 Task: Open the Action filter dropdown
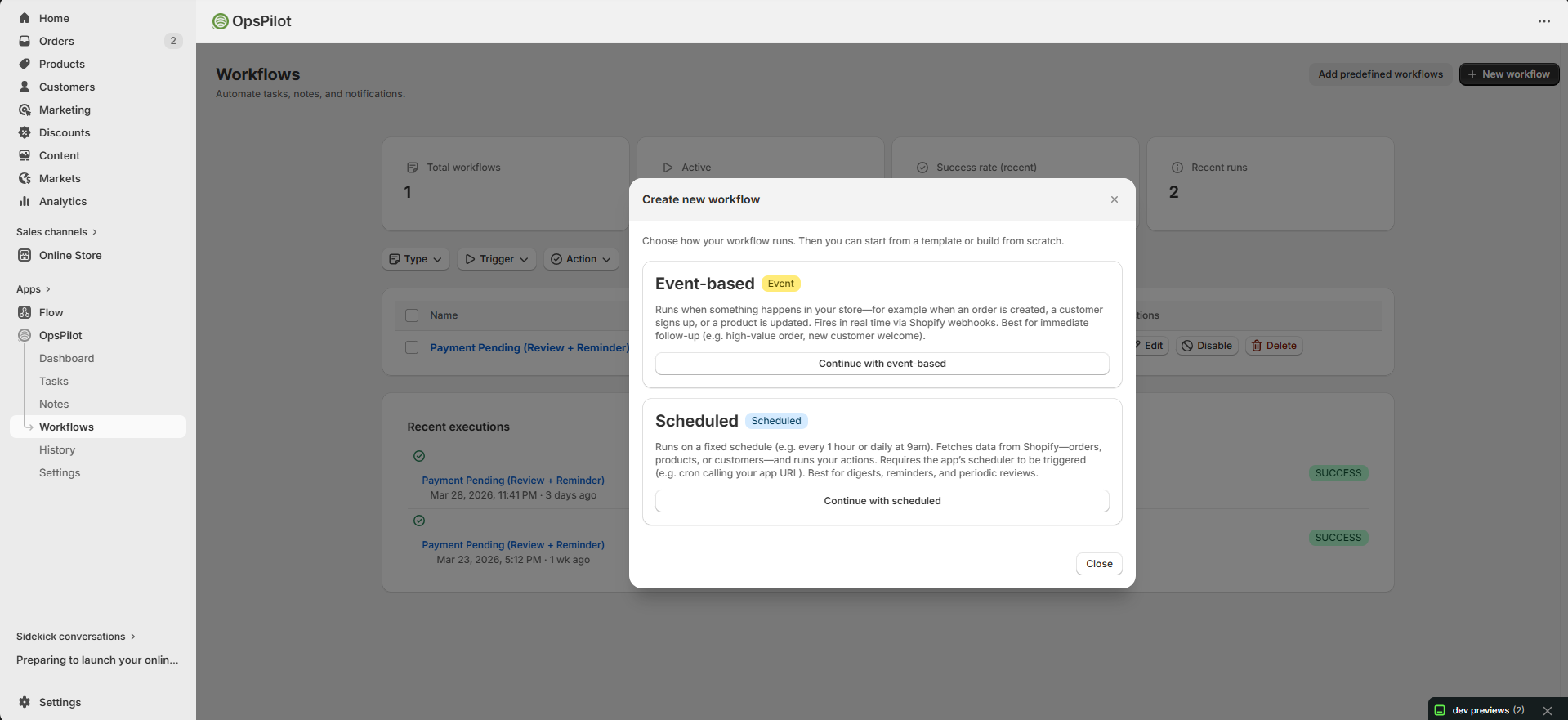coord(581,259)
